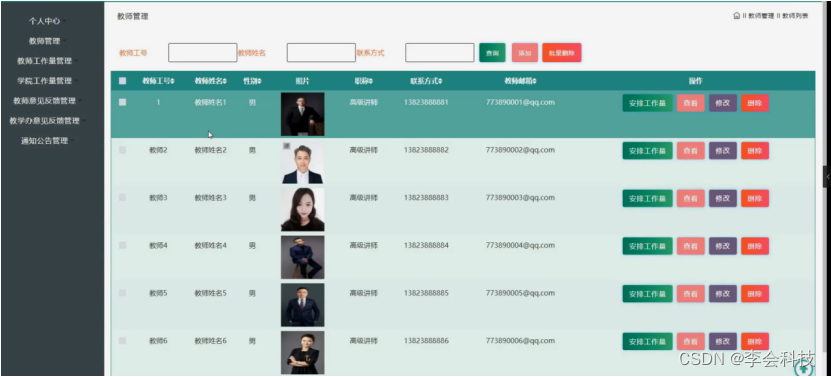Click 删除 for 教师3 row
Image resolution: width=831 pixels, height=377 pixels.
point(755,198)
